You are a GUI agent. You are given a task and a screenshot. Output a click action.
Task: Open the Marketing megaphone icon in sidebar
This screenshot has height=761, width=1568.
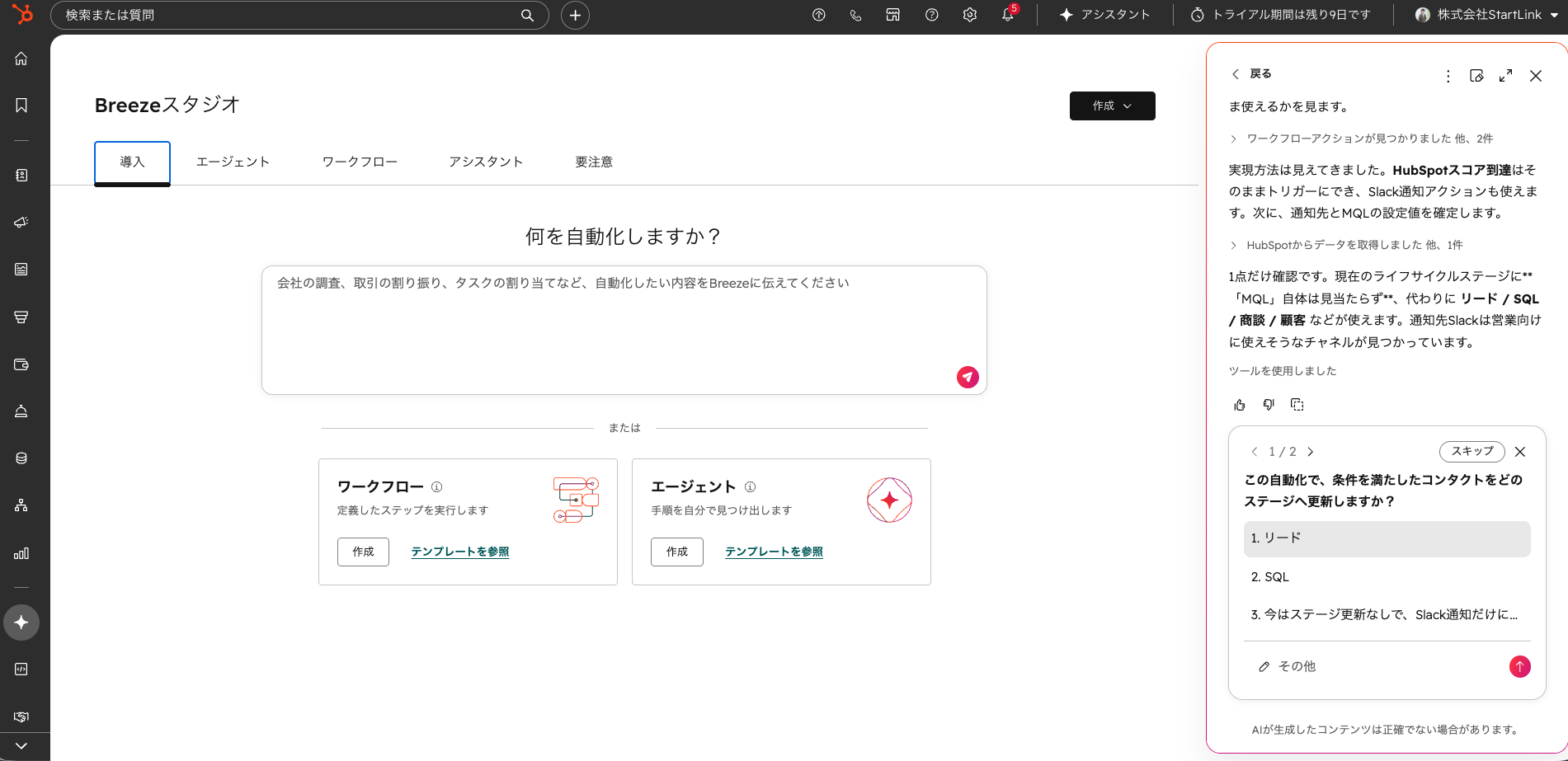(21, 222)
